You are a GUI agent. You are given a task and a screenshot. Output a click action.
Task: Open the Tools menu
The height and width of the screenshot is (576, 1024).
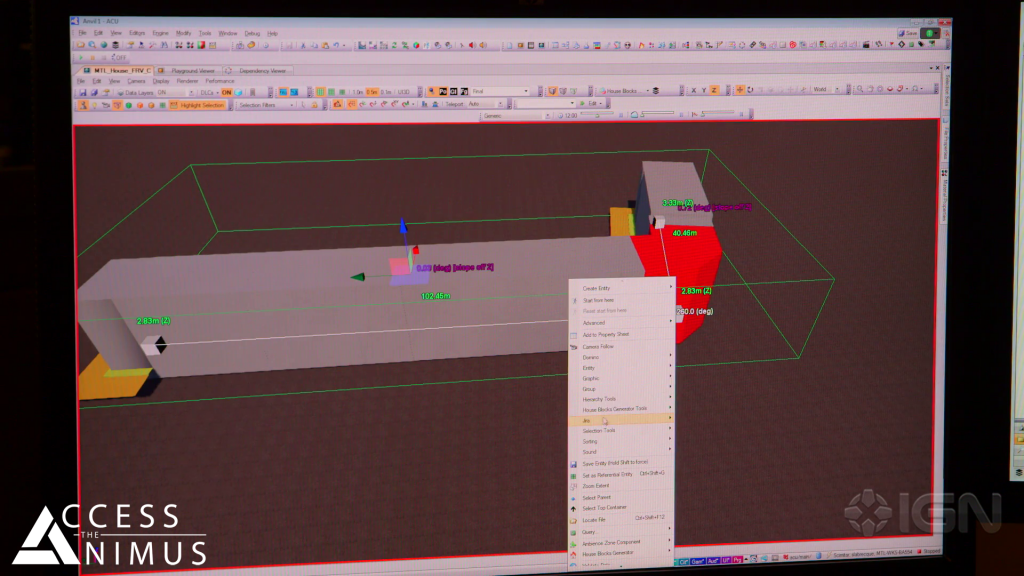[x=205, y=33]
